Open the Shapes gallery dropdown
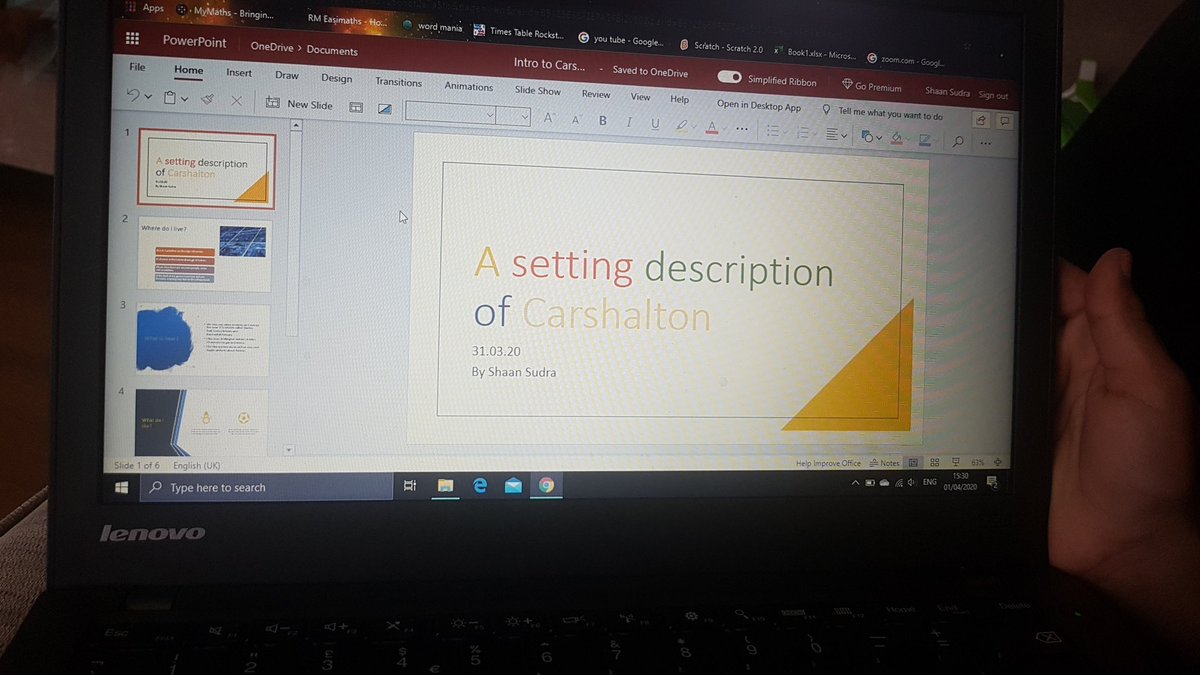Screen dimensions: 1200x675 tap(870, 136)
